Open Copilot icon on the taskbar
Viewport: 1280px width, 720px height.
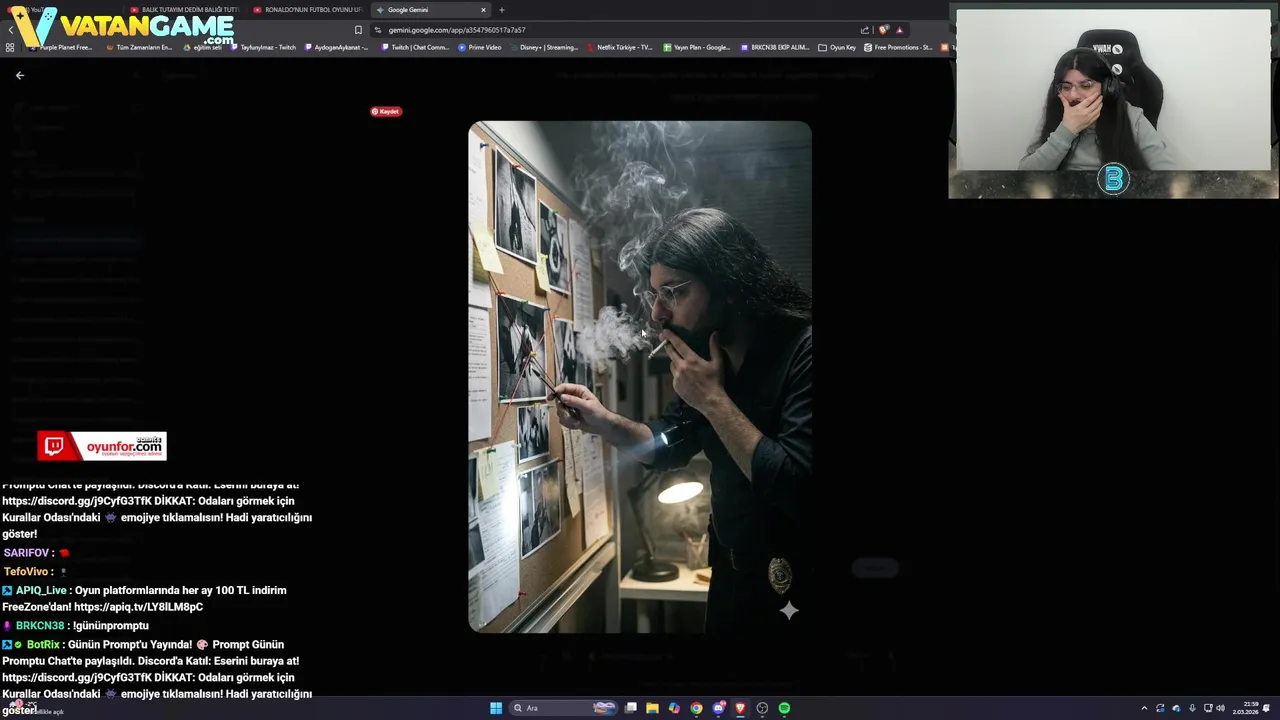pos(674,708)
